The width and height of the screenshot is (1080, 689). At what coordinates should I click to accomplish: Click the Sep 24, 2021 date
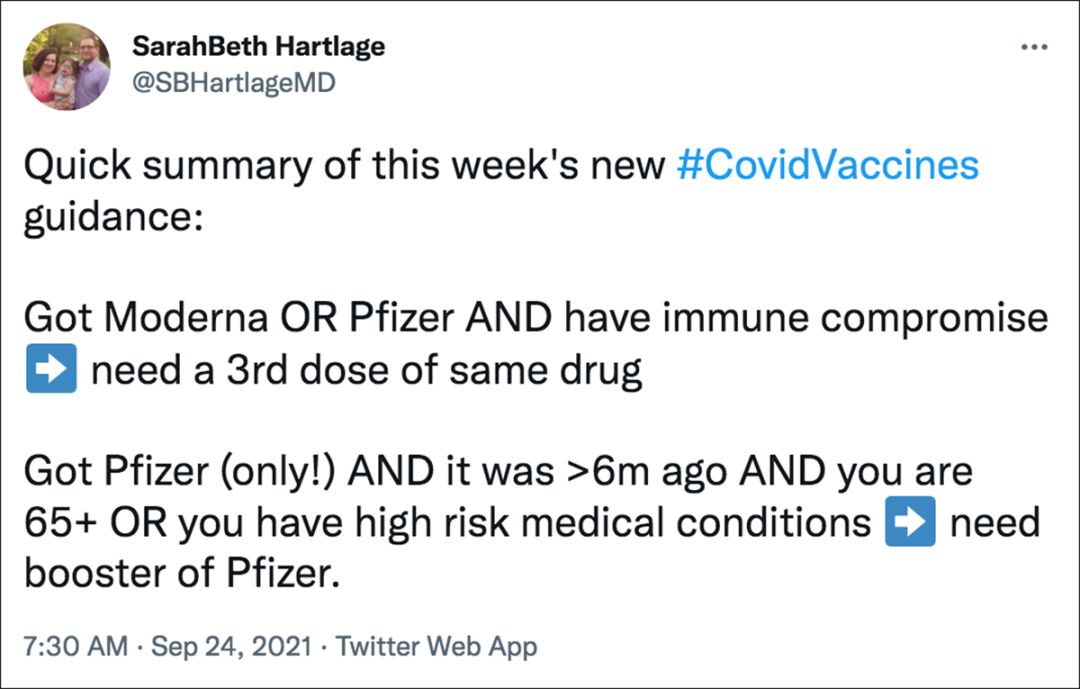(x=229, y=646)
